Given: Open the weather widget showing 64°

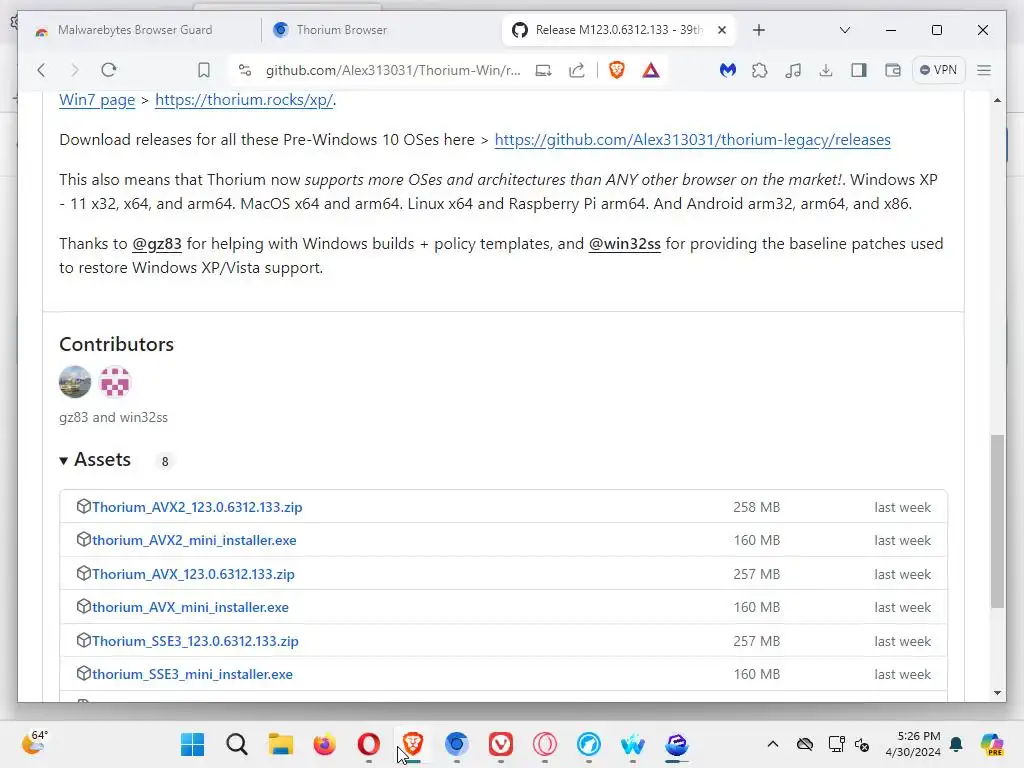Looking at the screenshot, I should 34,743.
